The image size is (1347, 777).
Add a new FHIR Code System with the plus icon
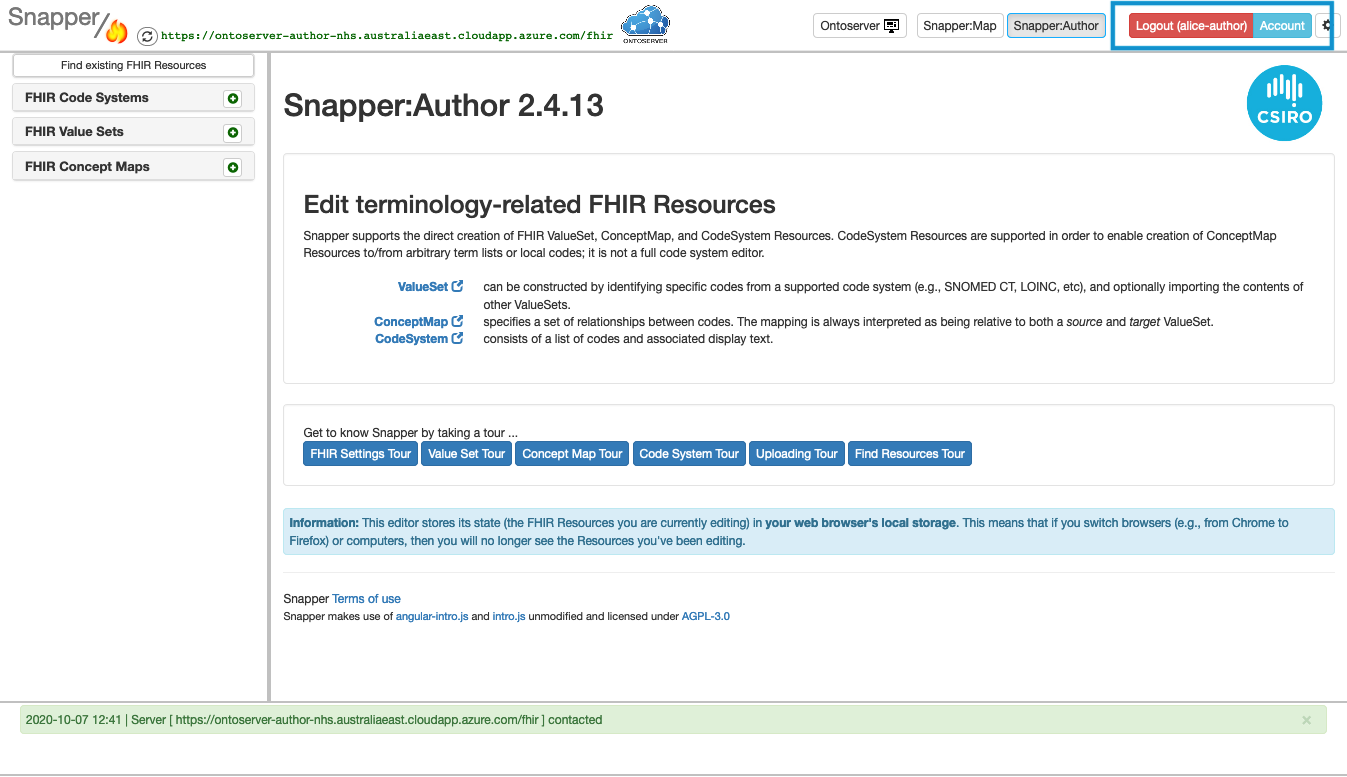(x=233, y=97)
